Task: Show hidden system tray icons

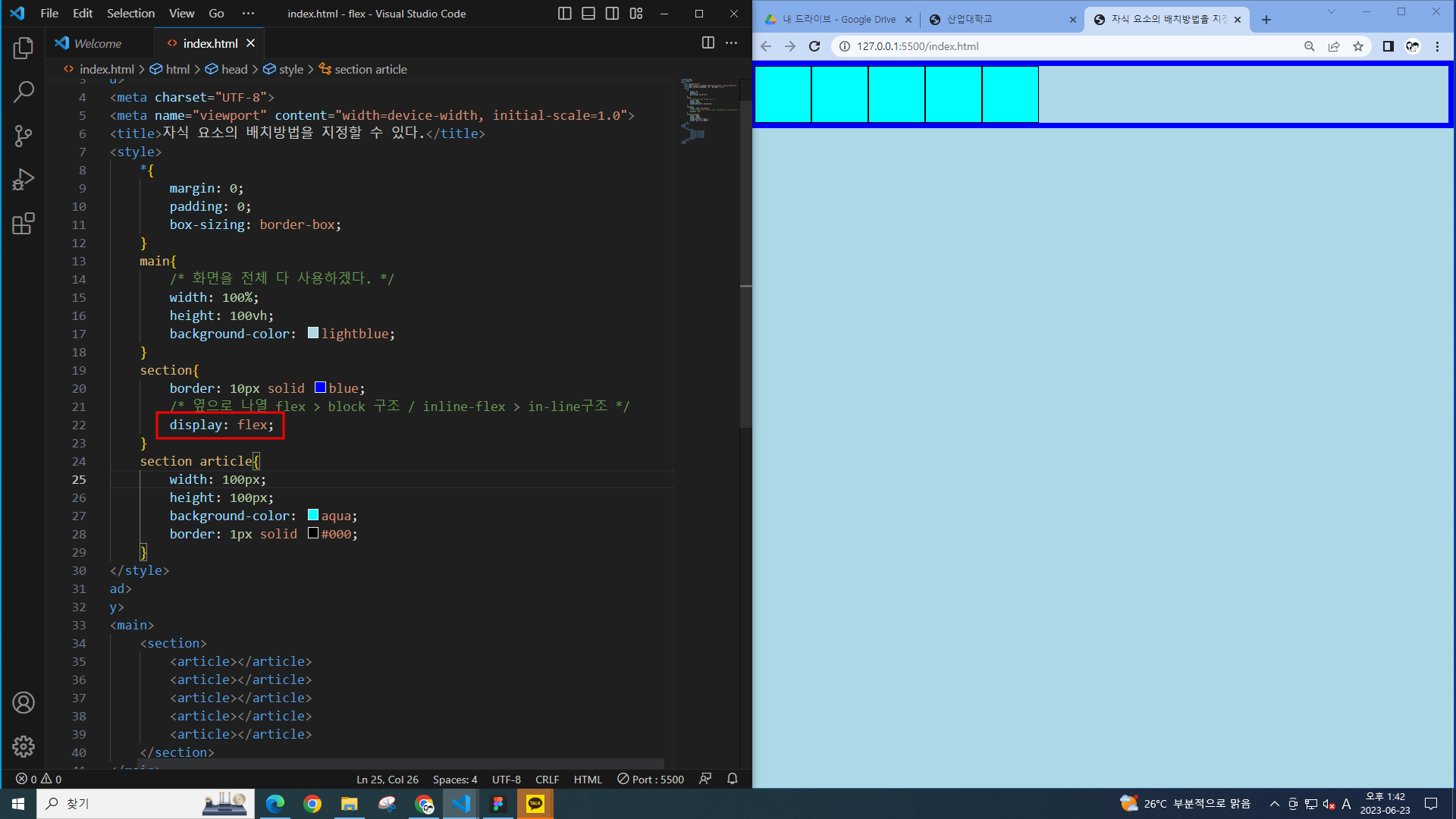Action: (1274, 804)
